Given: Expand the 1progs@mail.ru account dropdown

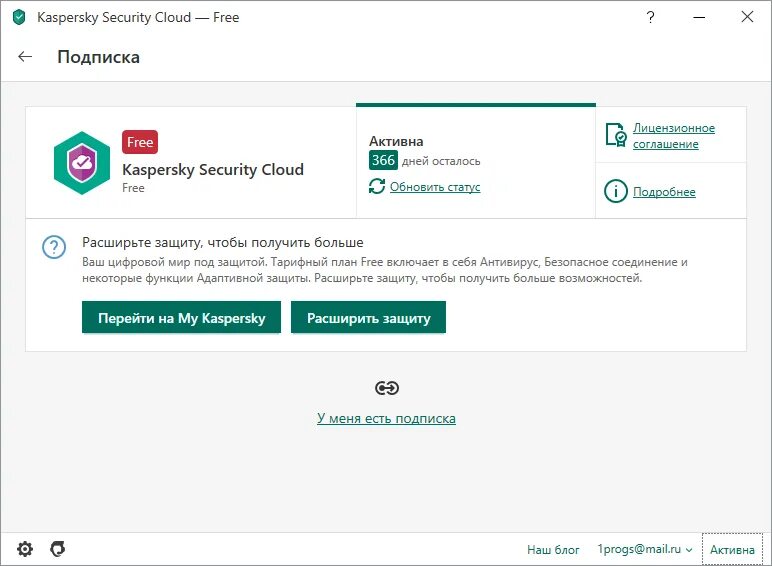Looking at the screenshot, I should tap(644, 549).
